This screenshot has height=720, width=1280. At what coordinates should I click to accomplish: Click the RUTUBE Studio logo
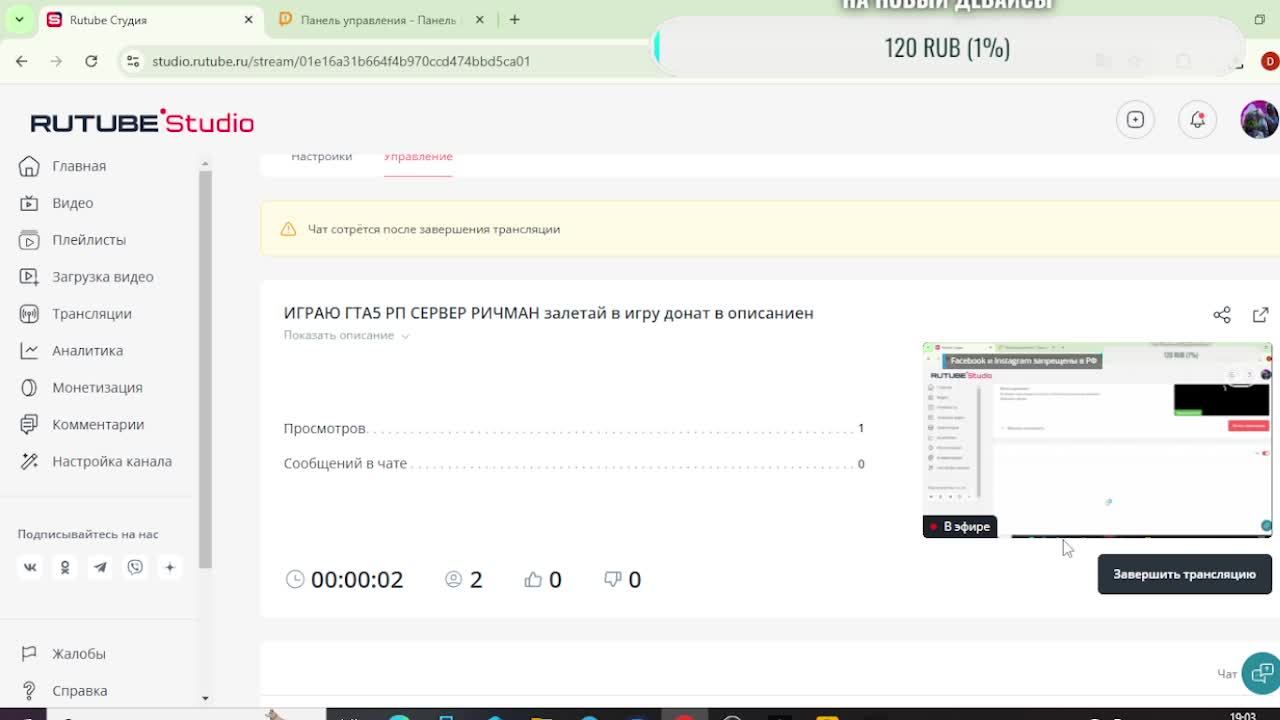(x=142, y=122)
